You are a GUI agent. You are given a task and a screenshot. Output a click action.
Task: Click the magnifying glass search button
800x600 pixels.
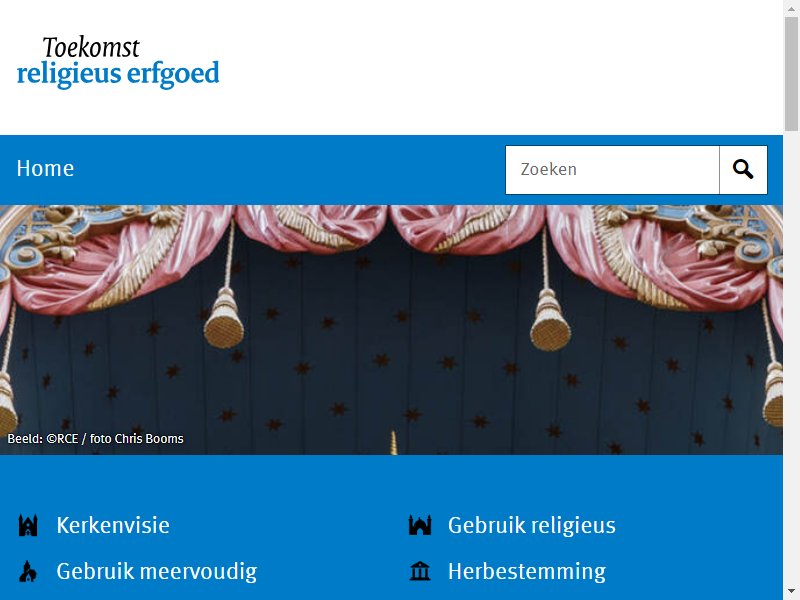coord(743,170)
